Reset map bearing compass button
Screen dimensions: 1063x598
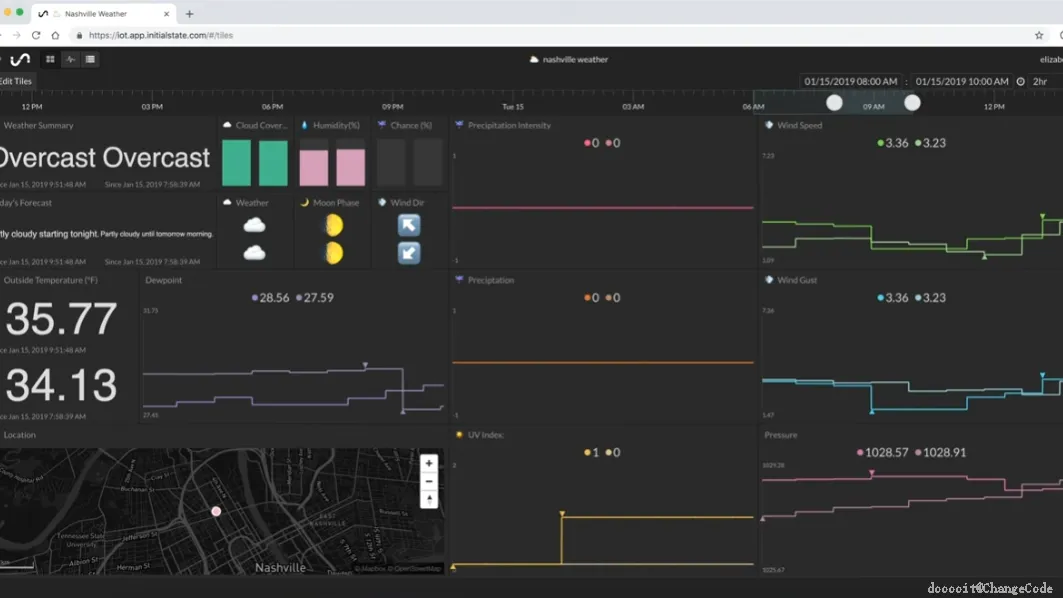428,500
